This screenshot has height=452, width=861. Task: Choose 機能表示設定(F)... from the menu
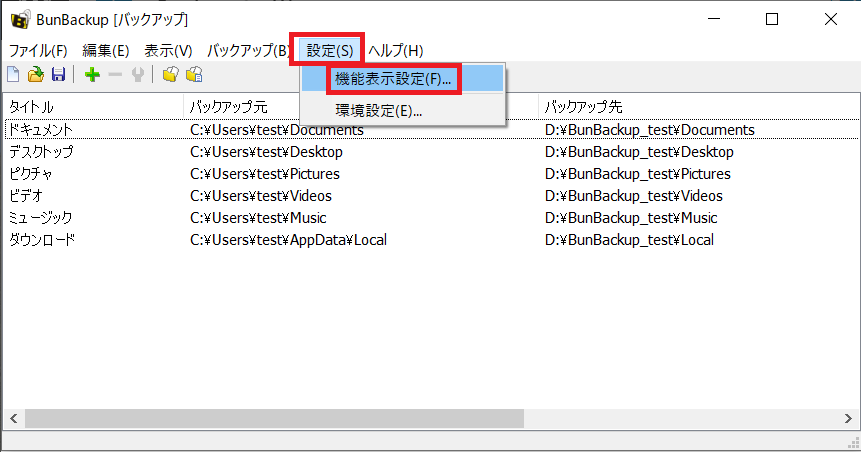point(402,79)
